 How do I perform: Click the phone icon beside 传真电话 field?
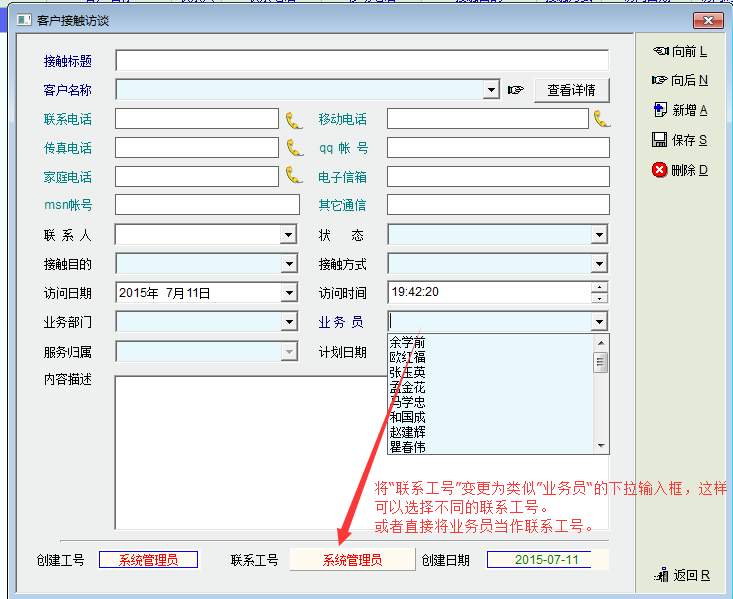(x=293, y=148)
